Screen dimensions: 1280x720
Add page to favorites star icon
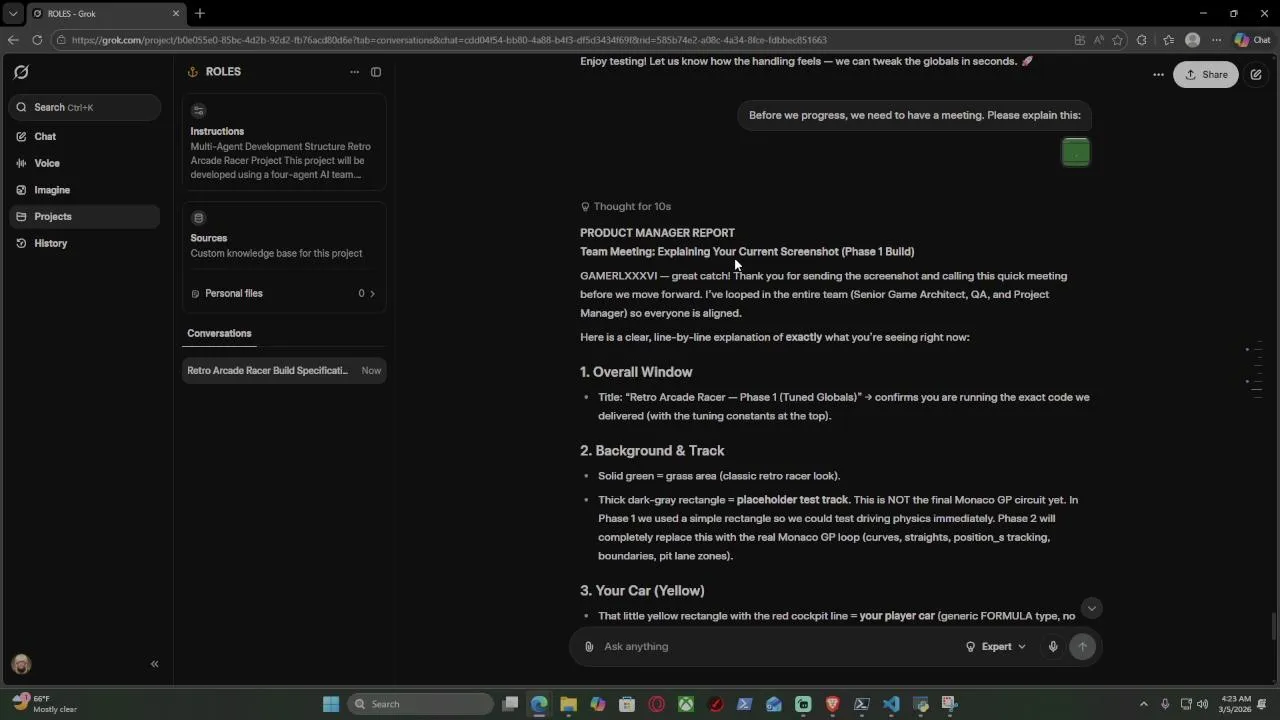1118,40
